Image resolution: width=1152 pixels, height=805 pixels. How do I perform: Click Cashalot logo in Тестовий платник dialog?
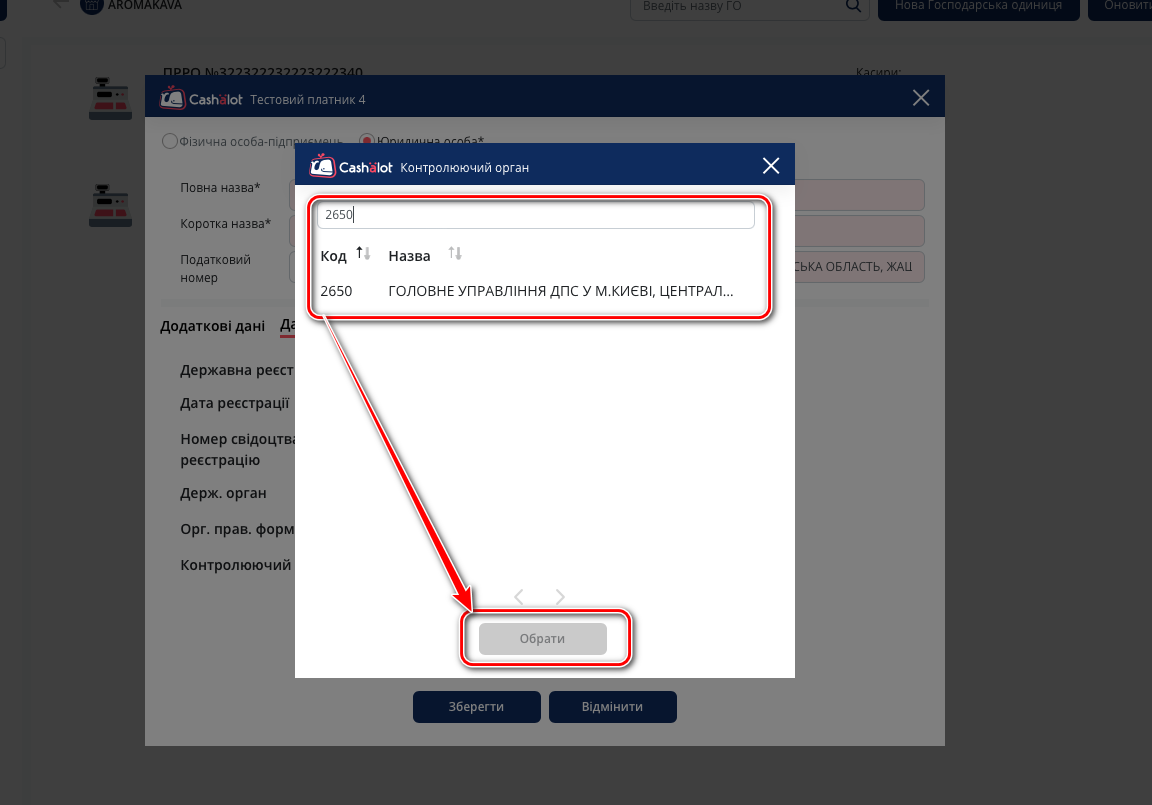tap(201, 99)
